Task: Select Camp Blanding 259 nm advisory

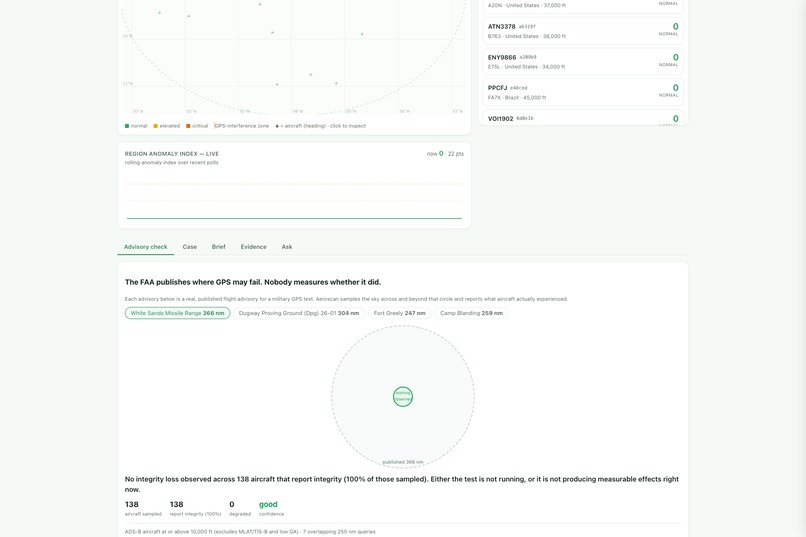Action: [x=471, y=313]
